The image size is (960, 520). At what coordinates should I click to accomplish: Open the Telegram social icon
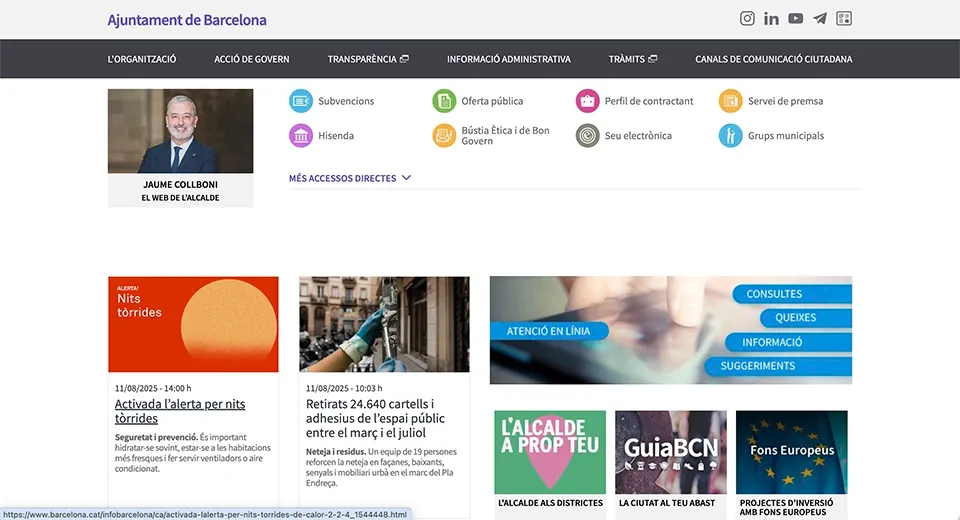[820, 18]
